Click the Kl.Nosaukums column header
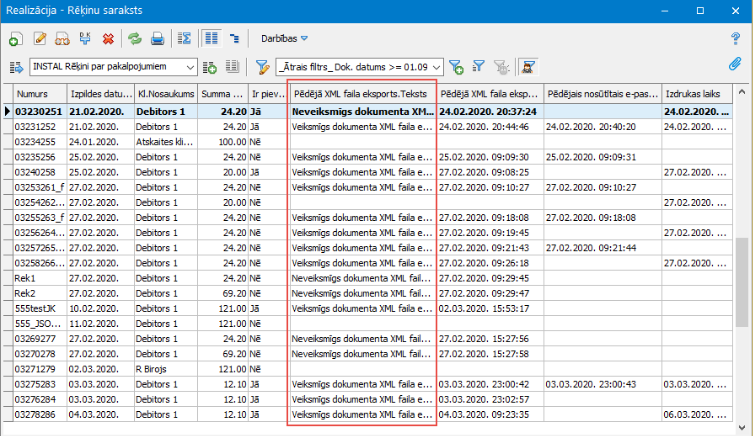The image size is (753, 436). [x=164, y=94]
